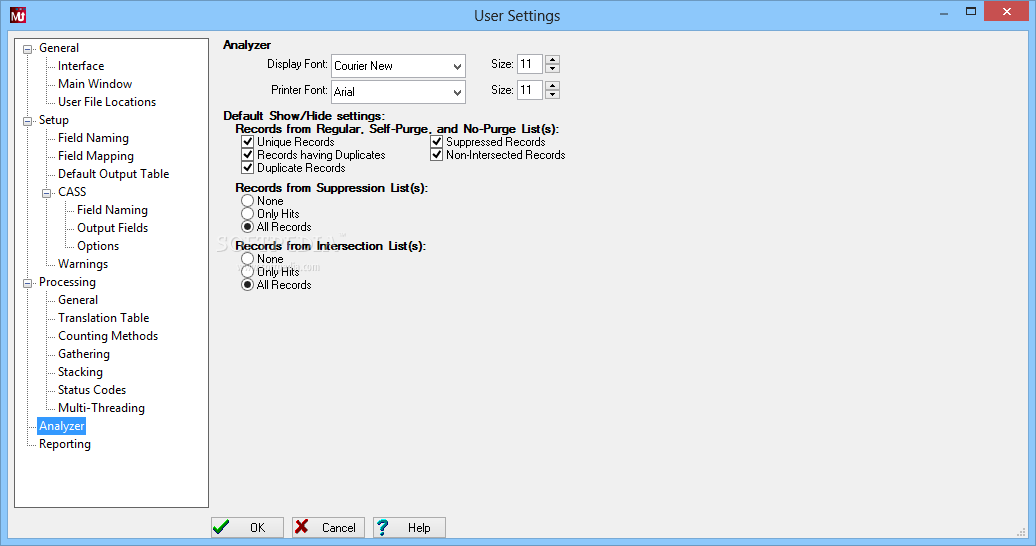Increase the Display Font size

[x=553, y=59]
